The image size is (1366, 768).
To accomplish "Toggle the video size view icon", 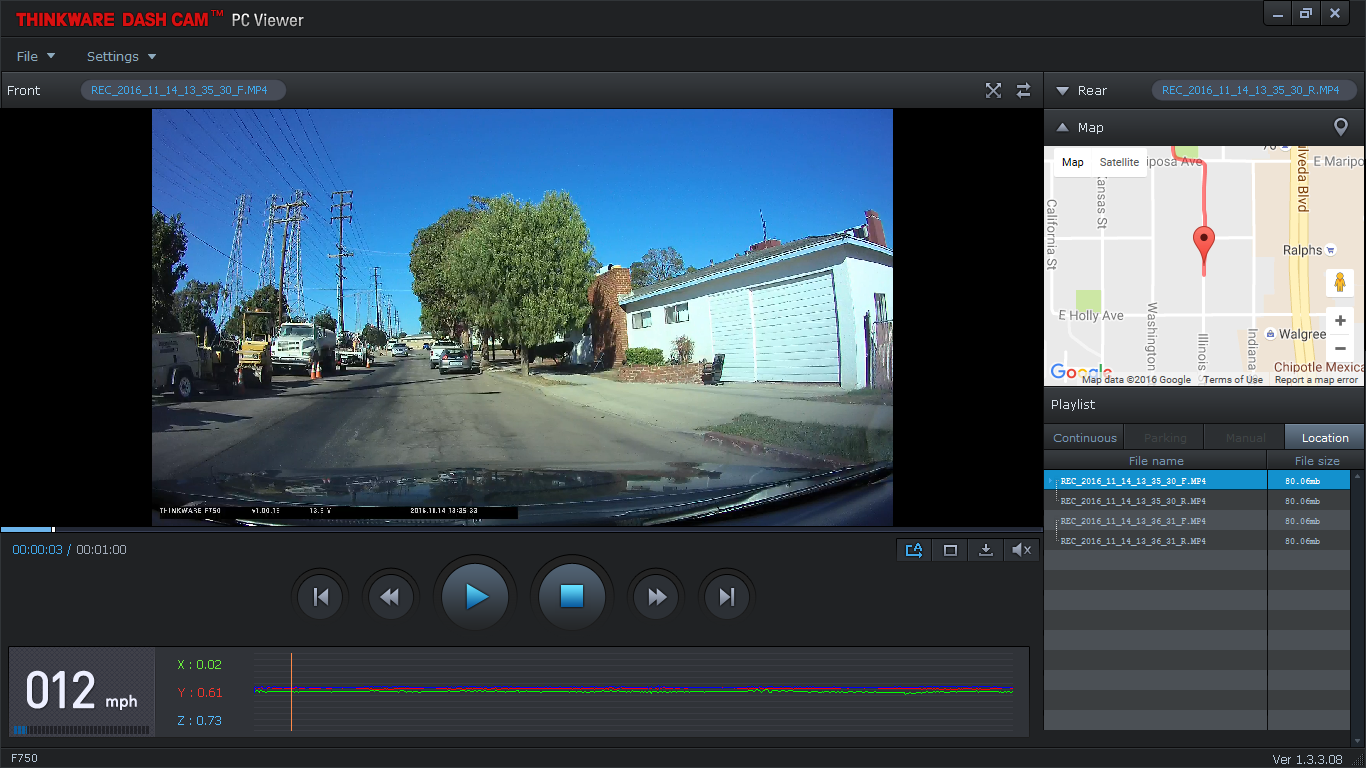I will pyautogui.click(x=950, y=549).
